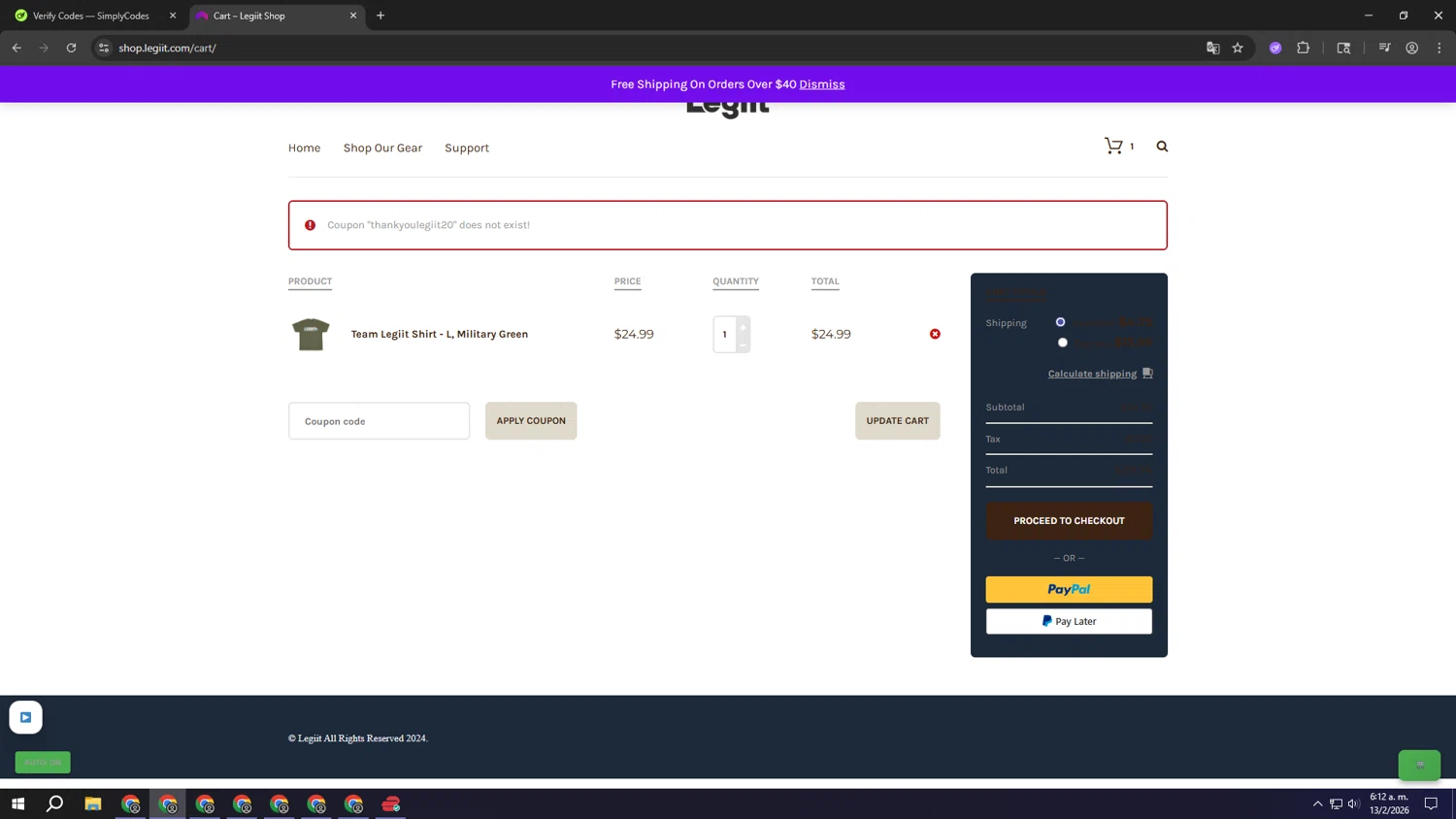Click the UPDATE CART button
1456x819 pixels.
898,421
